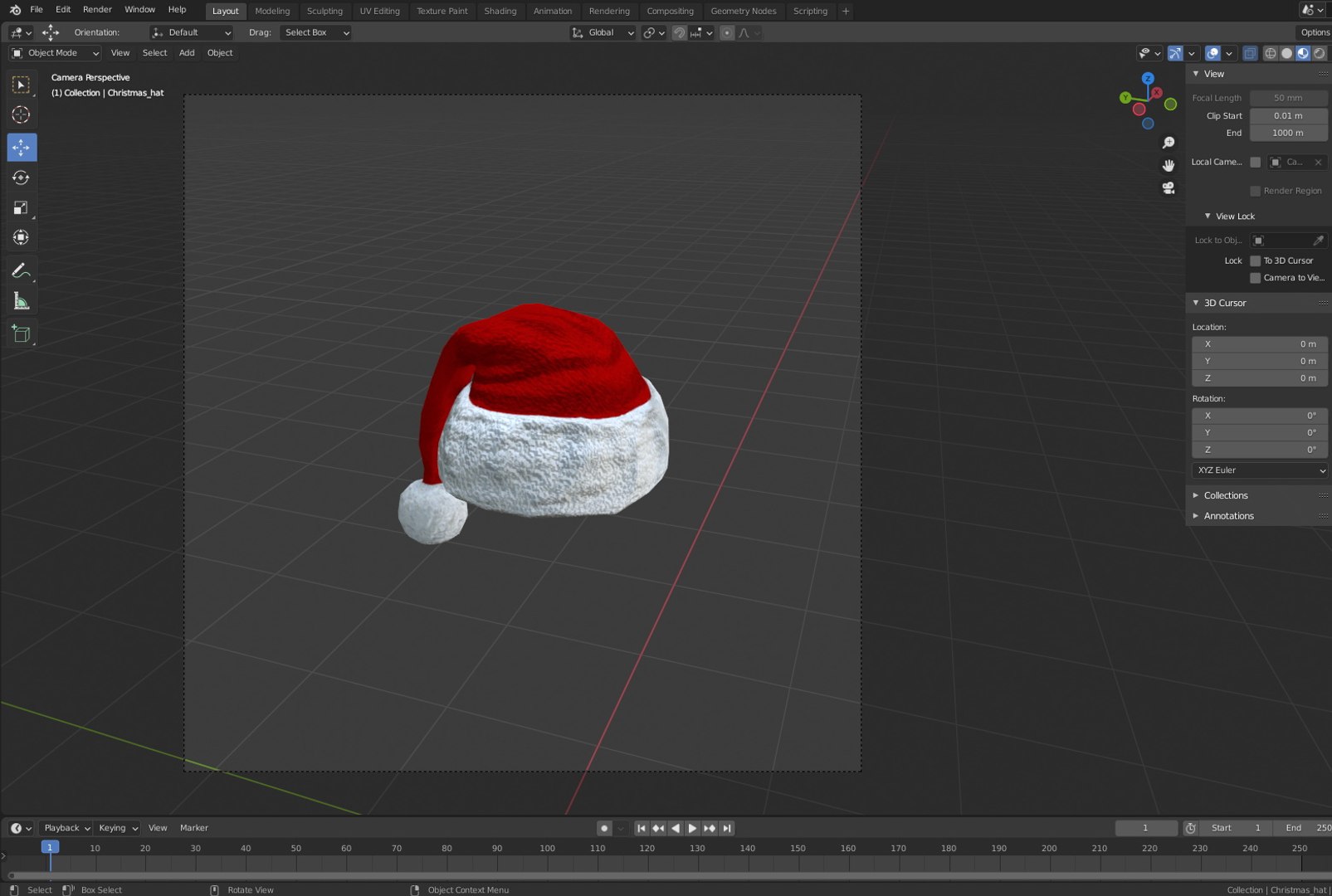
Task: Toggle viewport gizmos icon
Action: pyautogui.click(x=1175, y=53)
